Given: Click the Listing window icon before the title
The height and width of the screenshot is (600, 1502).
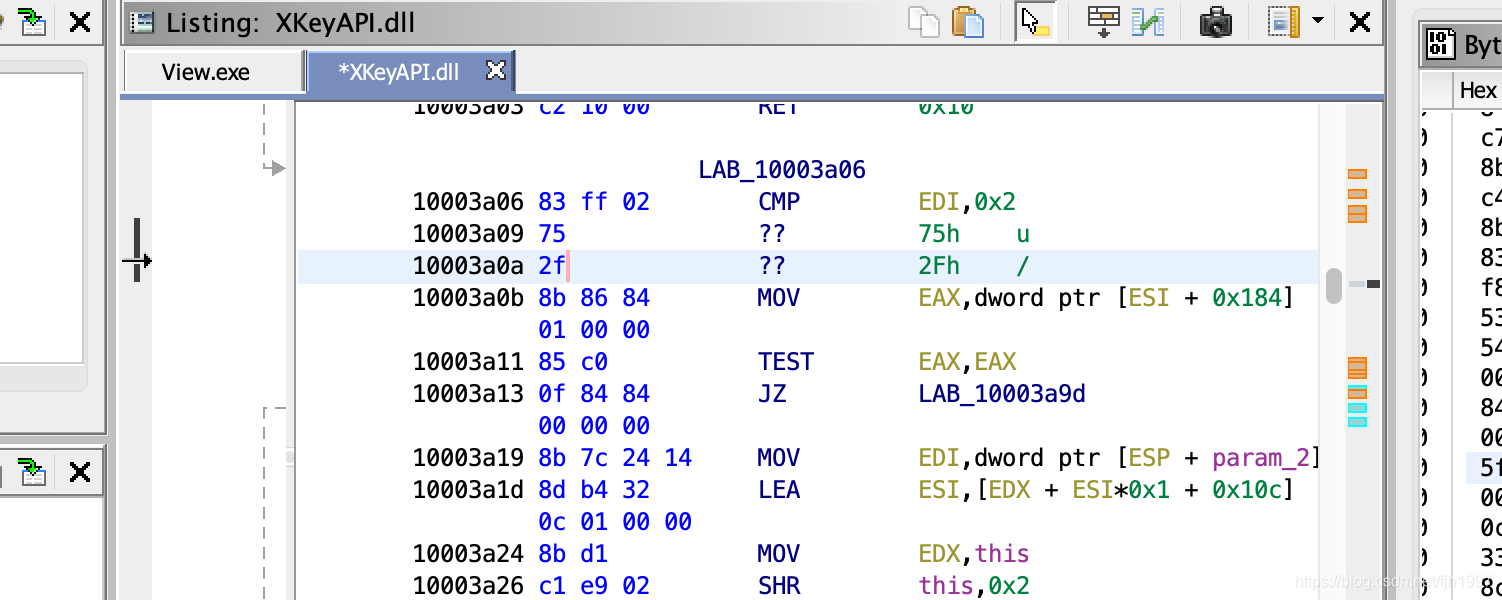Looking at the screenshot, I should point(142,22).
